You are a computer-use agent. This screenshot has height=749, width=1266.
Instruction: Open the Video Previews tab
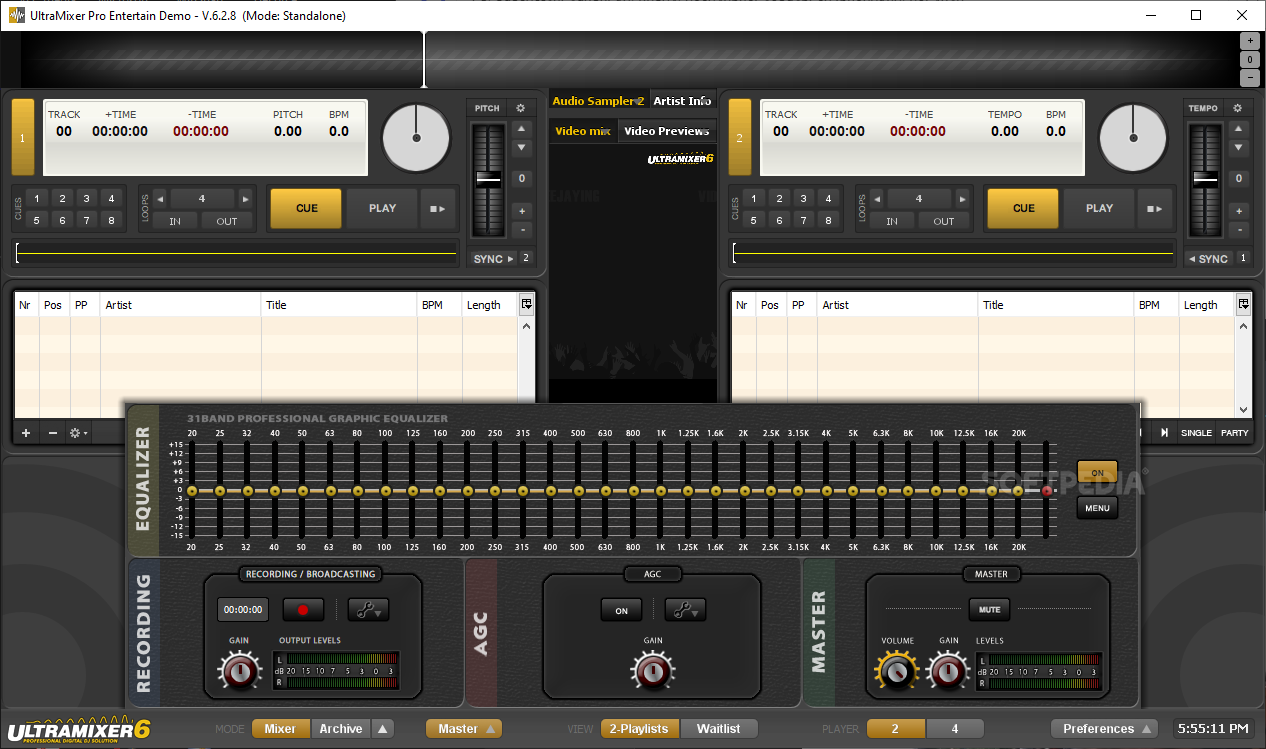coord(666,131)
